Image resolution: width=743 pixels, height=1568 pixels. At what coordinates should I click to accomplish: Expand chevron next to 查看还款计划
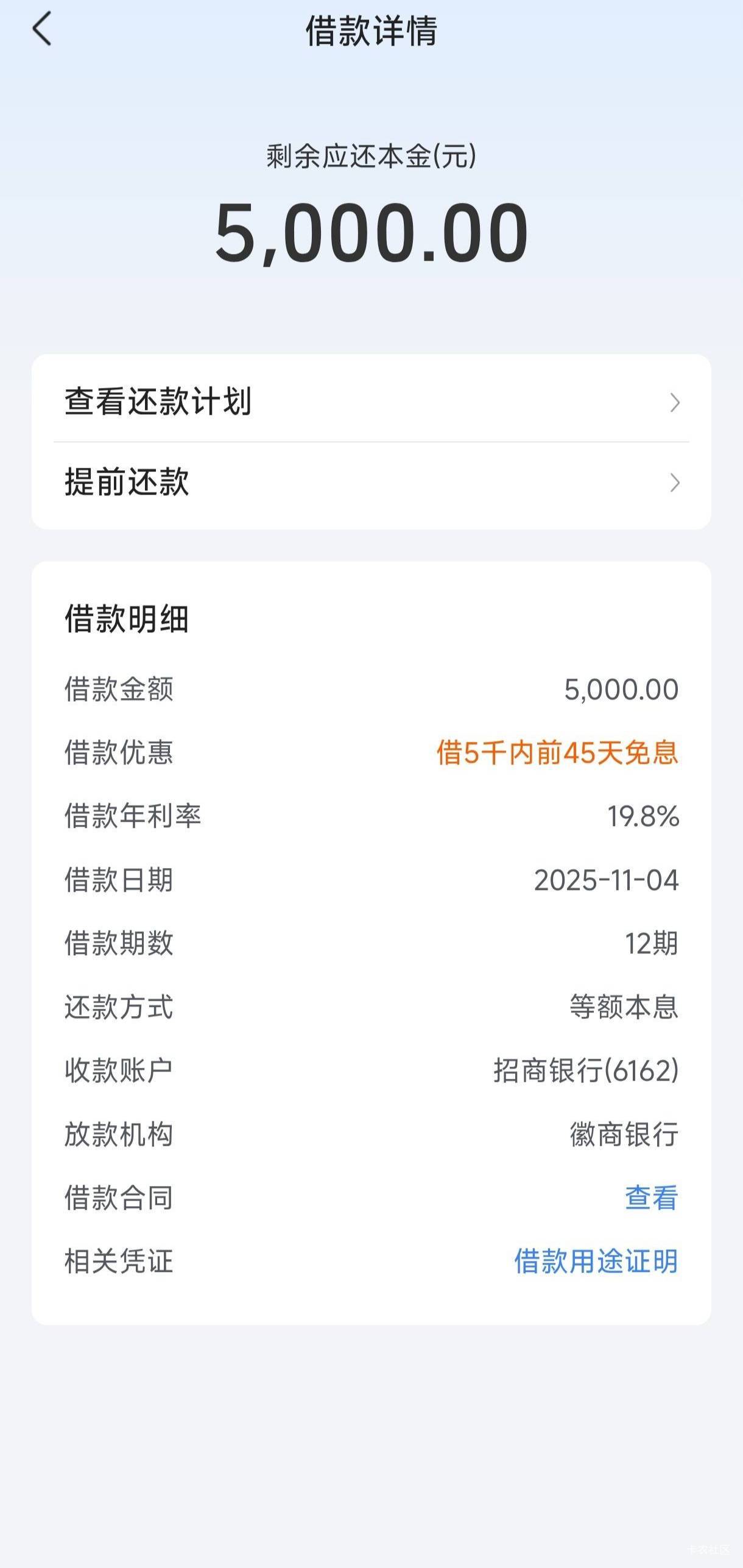pos(674,403)
